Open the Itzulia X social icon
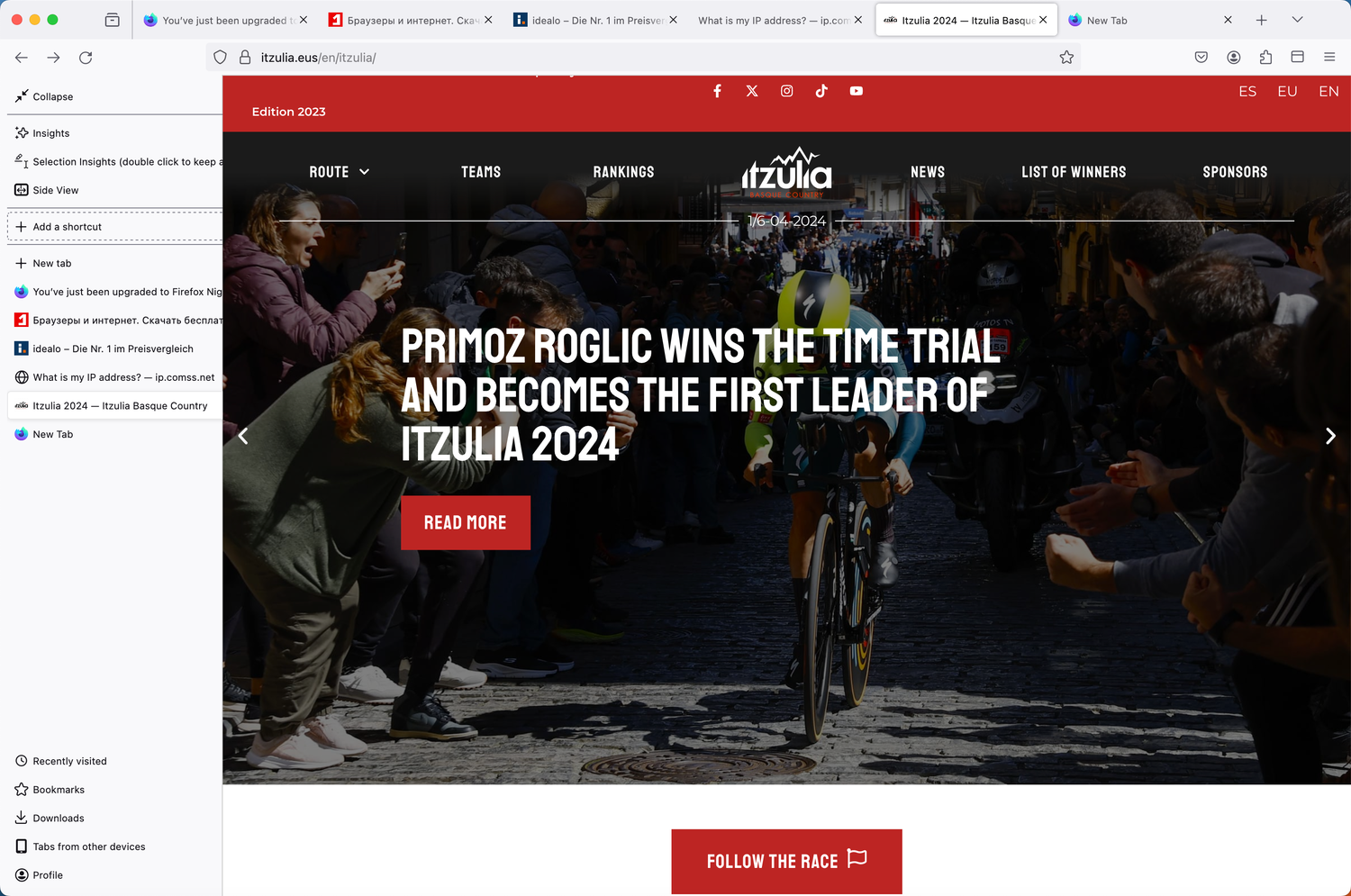This screenshot has width=1351, height=896. 752,91
